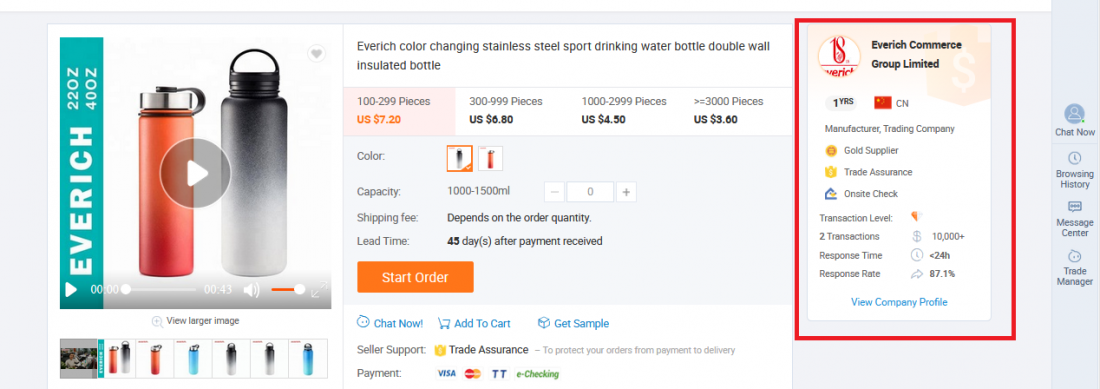Click the heart favorite icon on product image
1100x389 pixels.
point(316,54)
